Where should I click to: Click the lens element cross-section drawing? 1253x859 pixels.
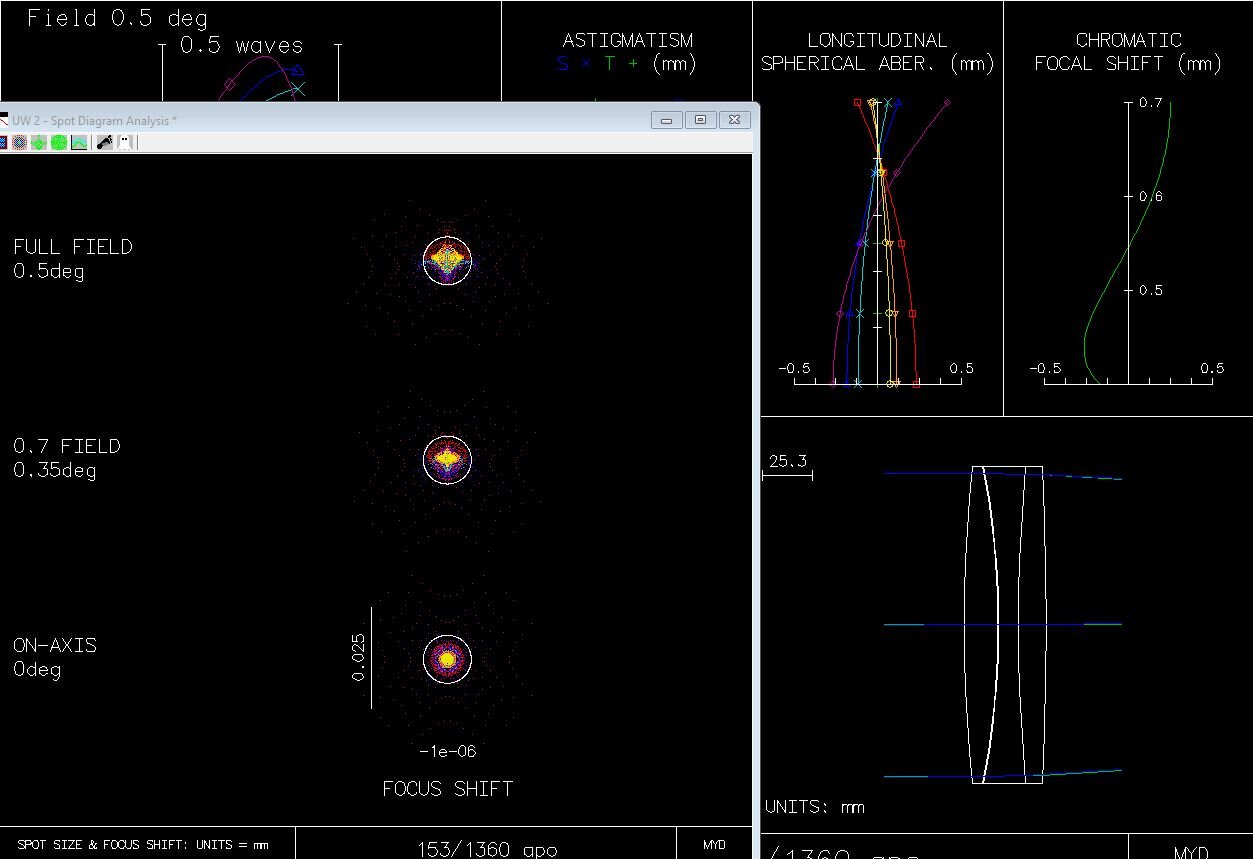point(1004,624)
